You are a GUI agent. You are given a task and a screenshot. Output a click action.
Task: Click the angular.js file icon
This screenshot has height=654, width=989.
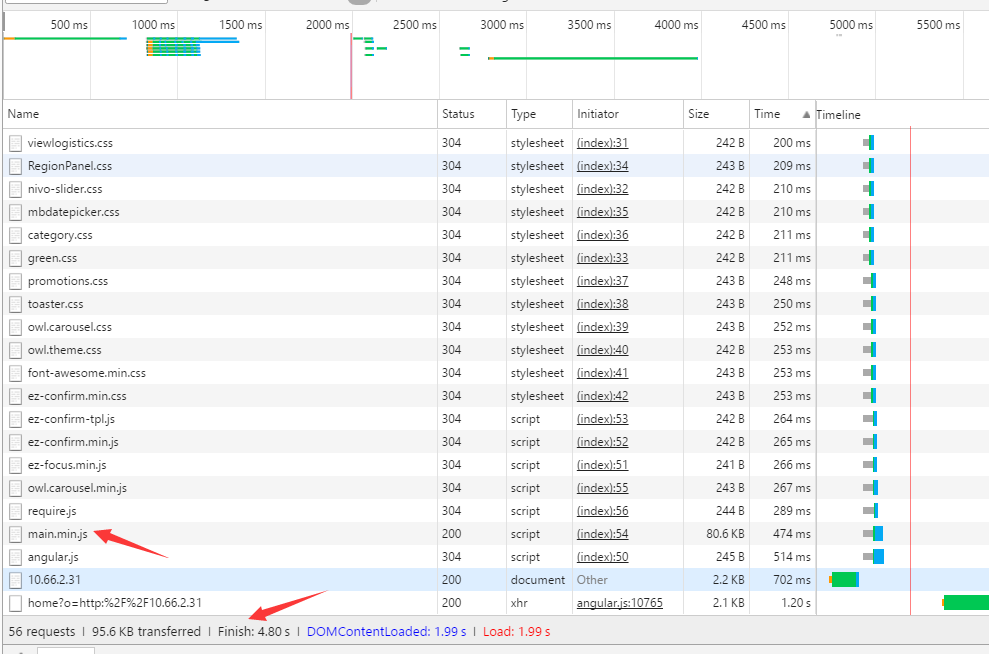(x=16, y=557)
